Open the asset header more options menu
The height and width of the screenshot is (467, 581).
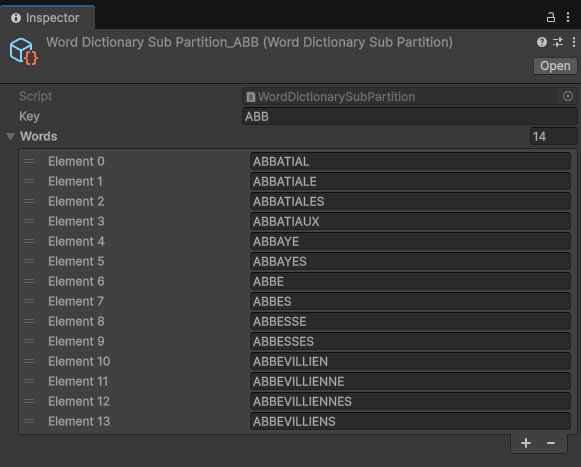574,42
